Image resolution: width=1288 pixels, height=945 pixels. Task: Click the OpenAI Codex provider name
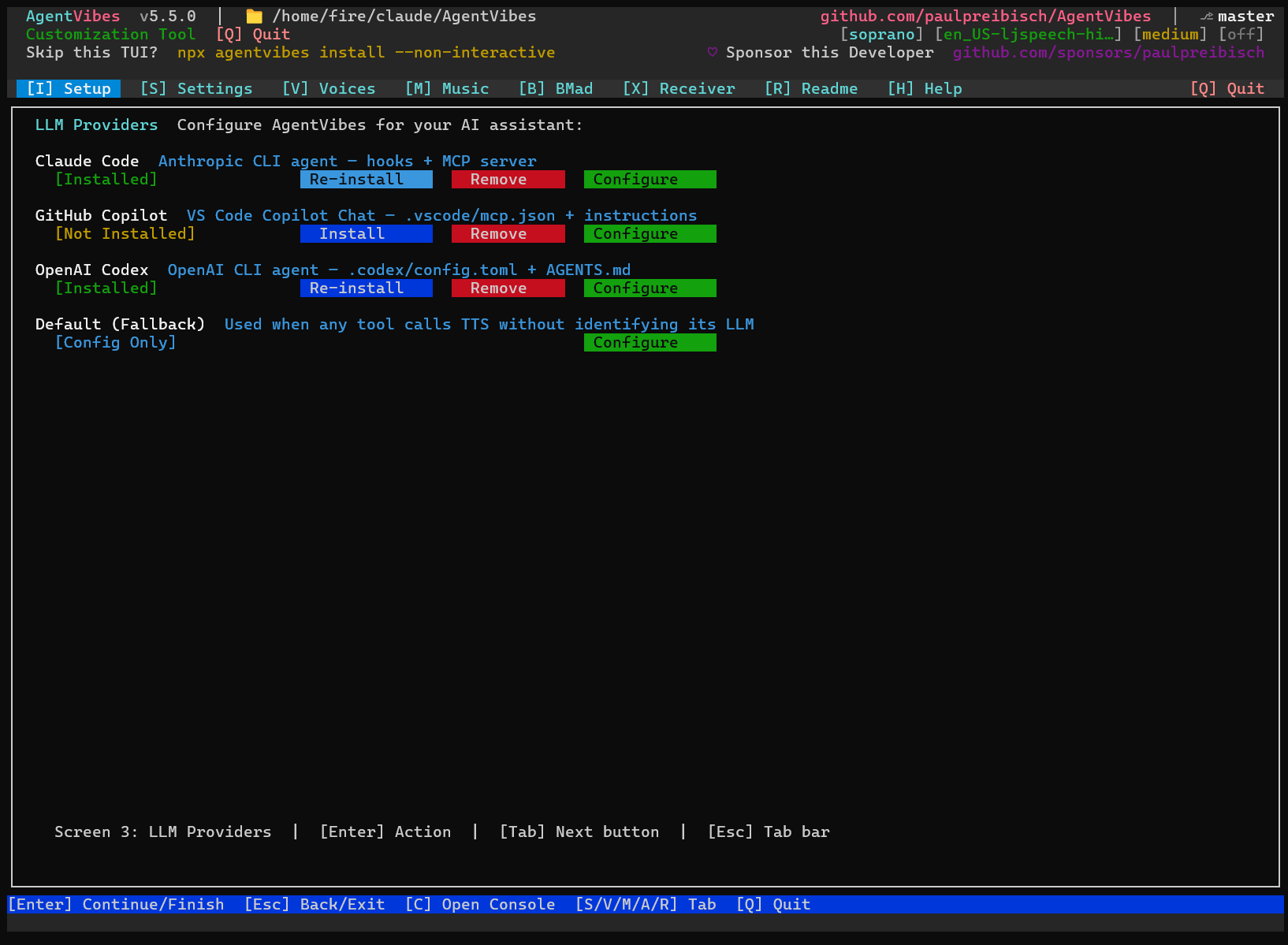click(92, 270)
